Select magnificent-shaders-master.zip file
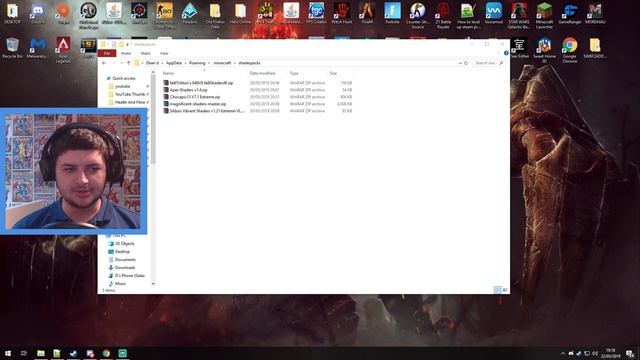Screen dimensions: 640x360 tap(198, 104)
